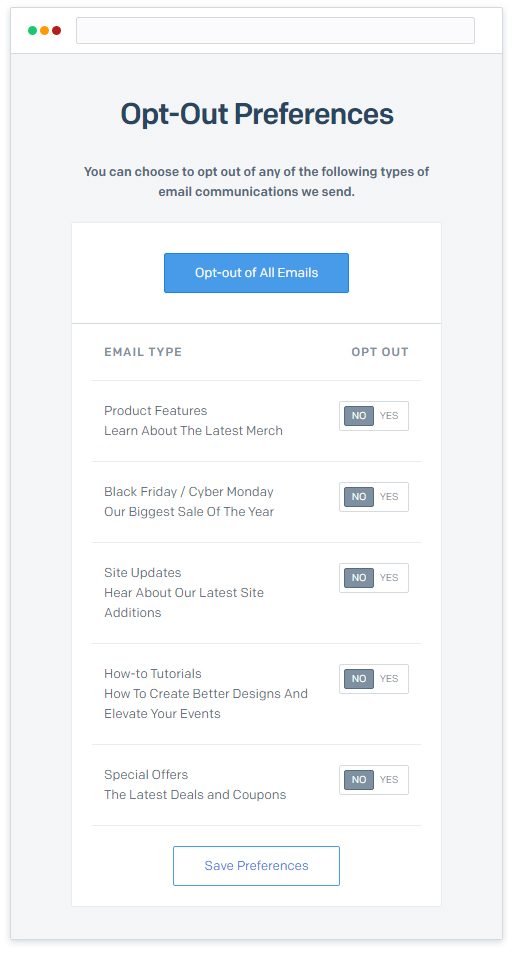Select NO on How-to Tutorials row

pos(359,679)
